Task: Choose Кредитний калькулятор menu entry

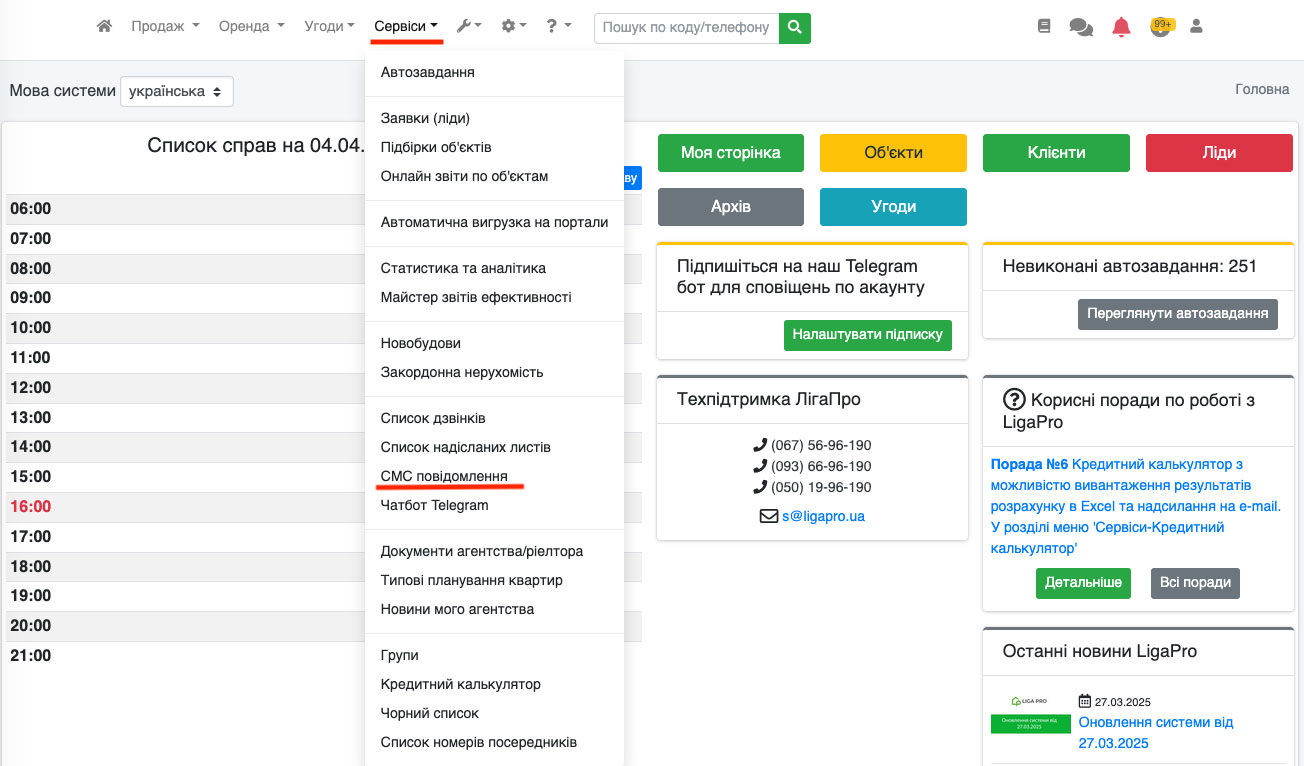Action: pos(460,684)
